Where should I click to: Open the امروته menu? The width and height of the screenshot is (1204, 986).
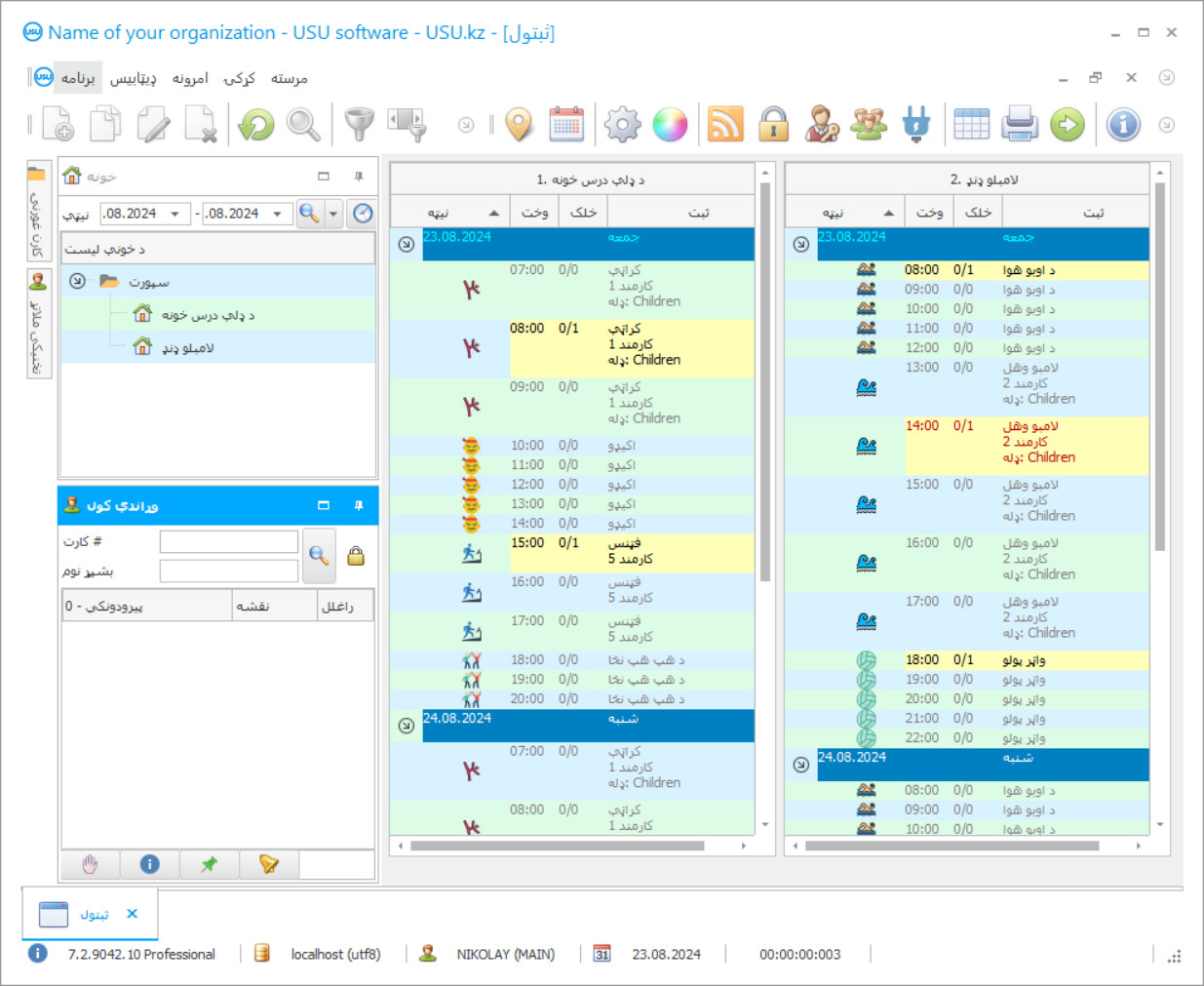pyautogui.click(x=190, y=78)
